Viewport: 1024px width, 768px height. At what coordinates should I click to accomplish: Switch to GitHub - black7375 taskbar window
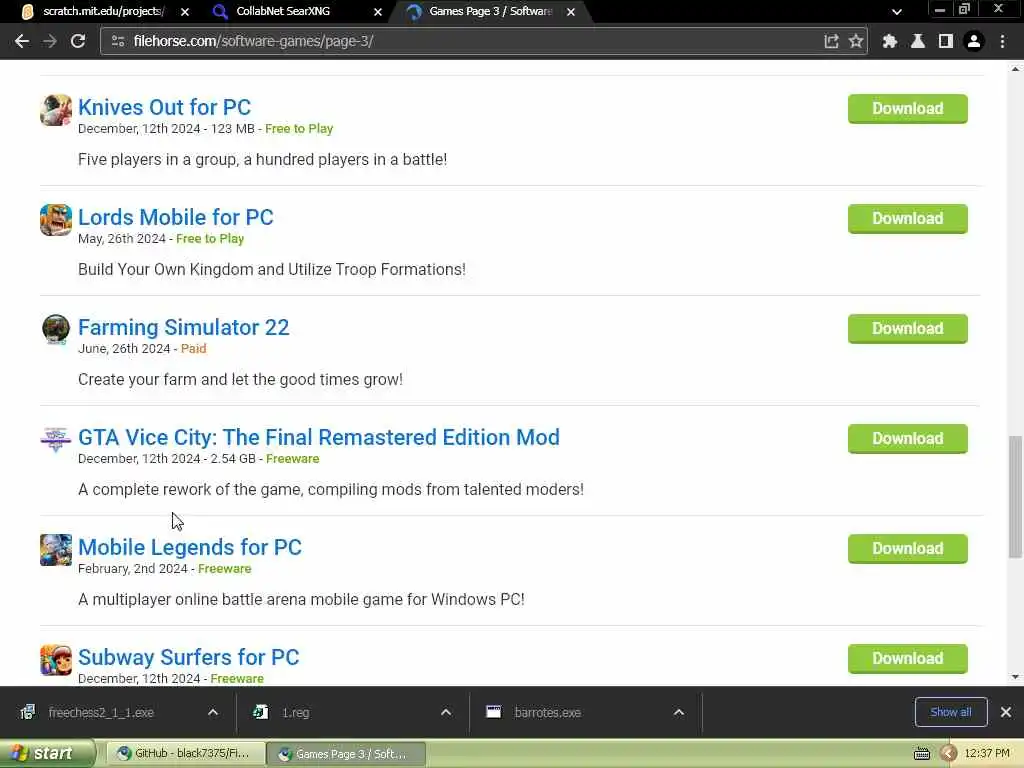(185, 754)
